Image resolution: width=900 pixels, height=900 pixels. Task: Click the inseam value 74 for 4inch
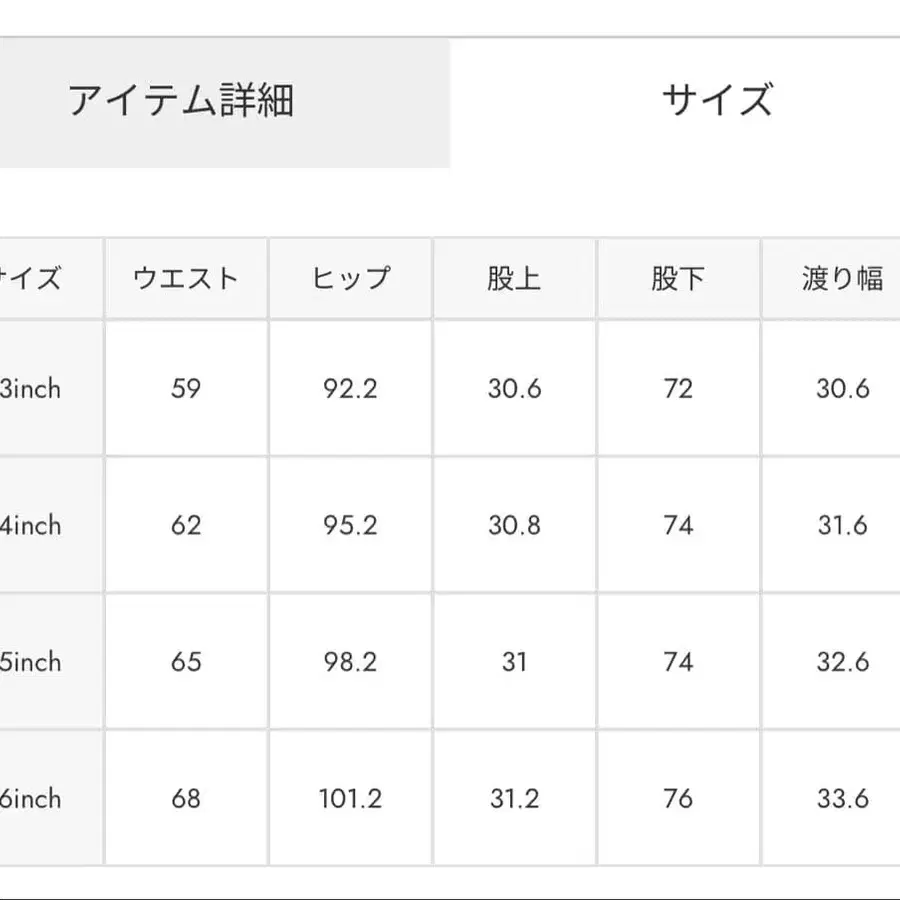click(x=678, y=525)
